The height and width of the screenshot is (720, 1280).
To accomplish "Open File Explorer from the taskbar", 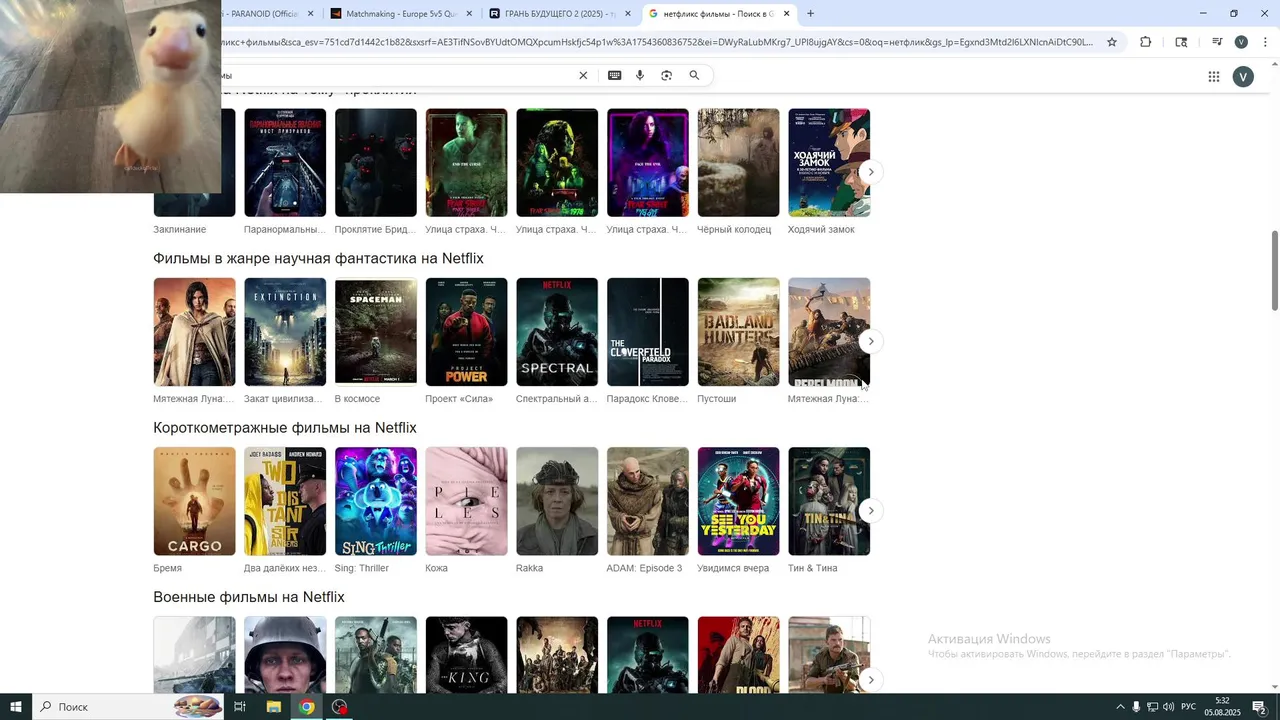I will click(x=274, y=707).
